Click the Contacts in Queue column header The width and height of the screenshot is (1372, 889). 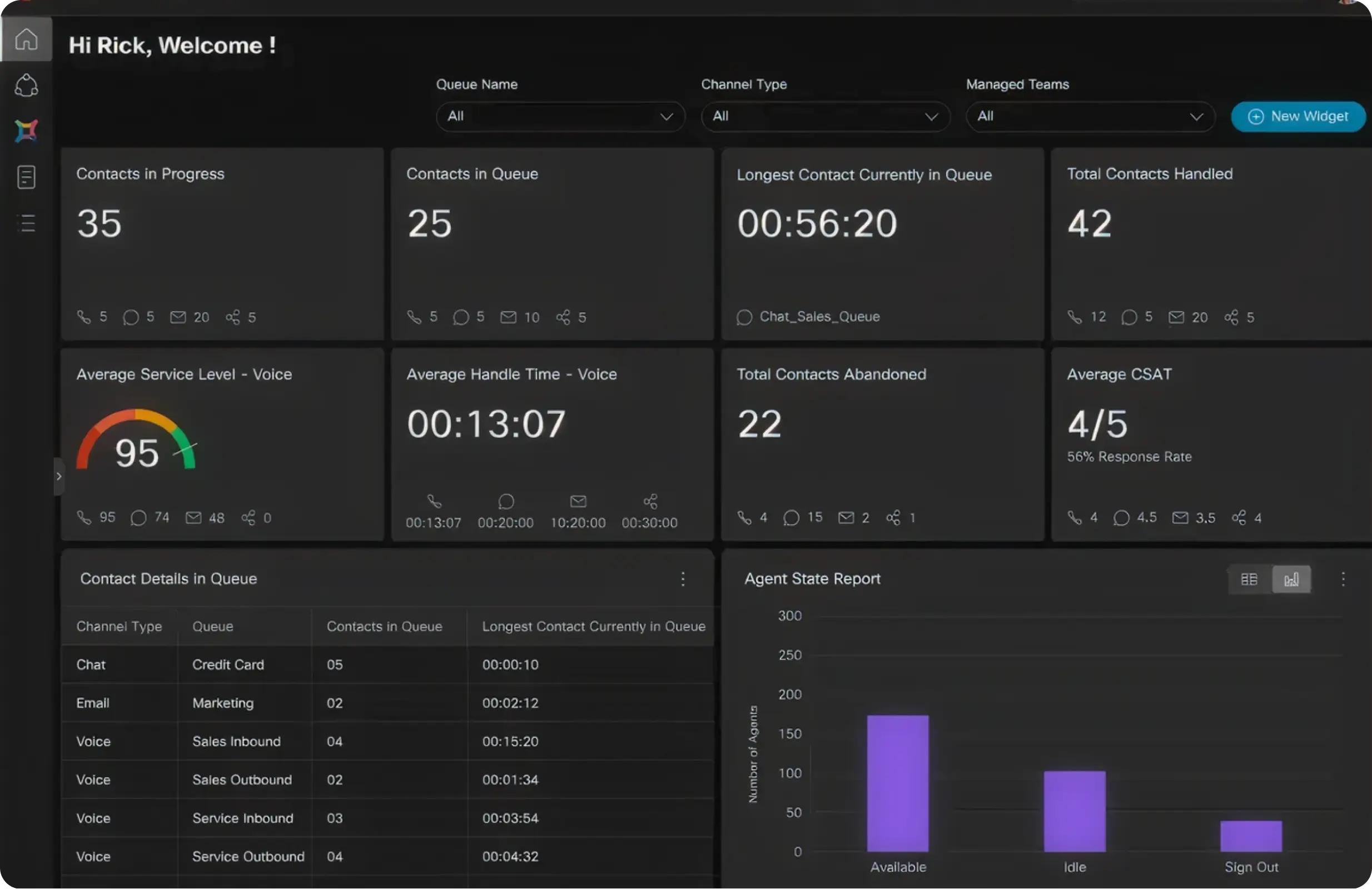(384, 626)
